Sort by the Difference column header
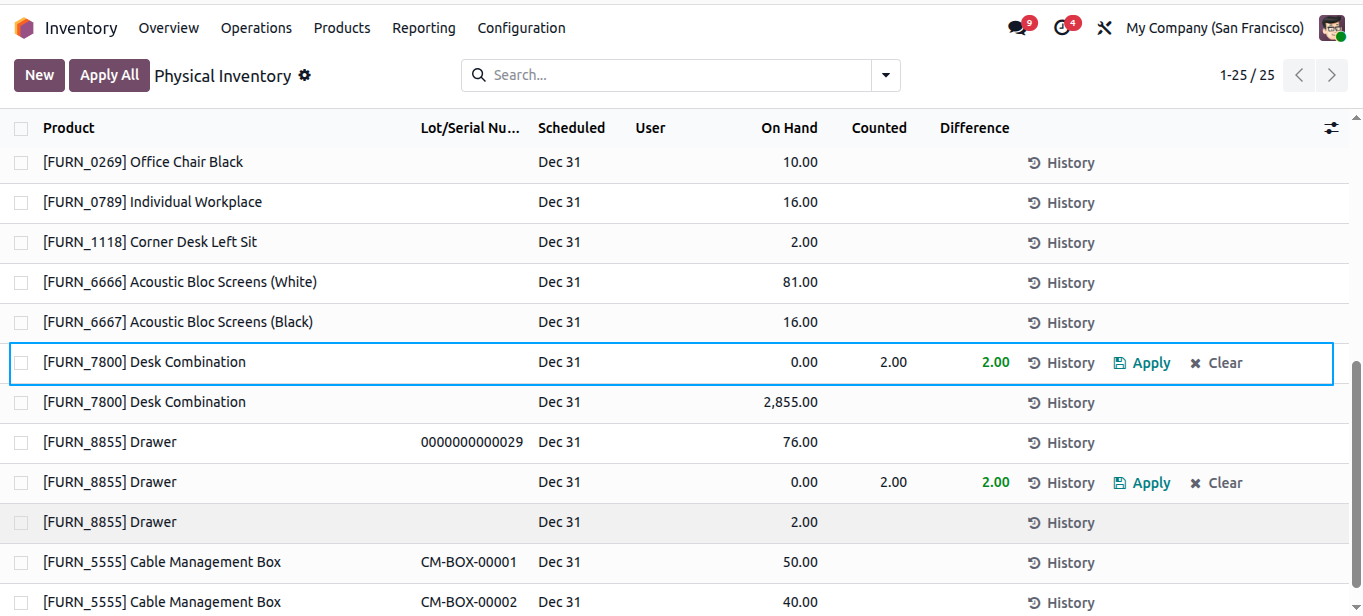The width and height of the screenshot is (1363, 616). pos(974,128)
